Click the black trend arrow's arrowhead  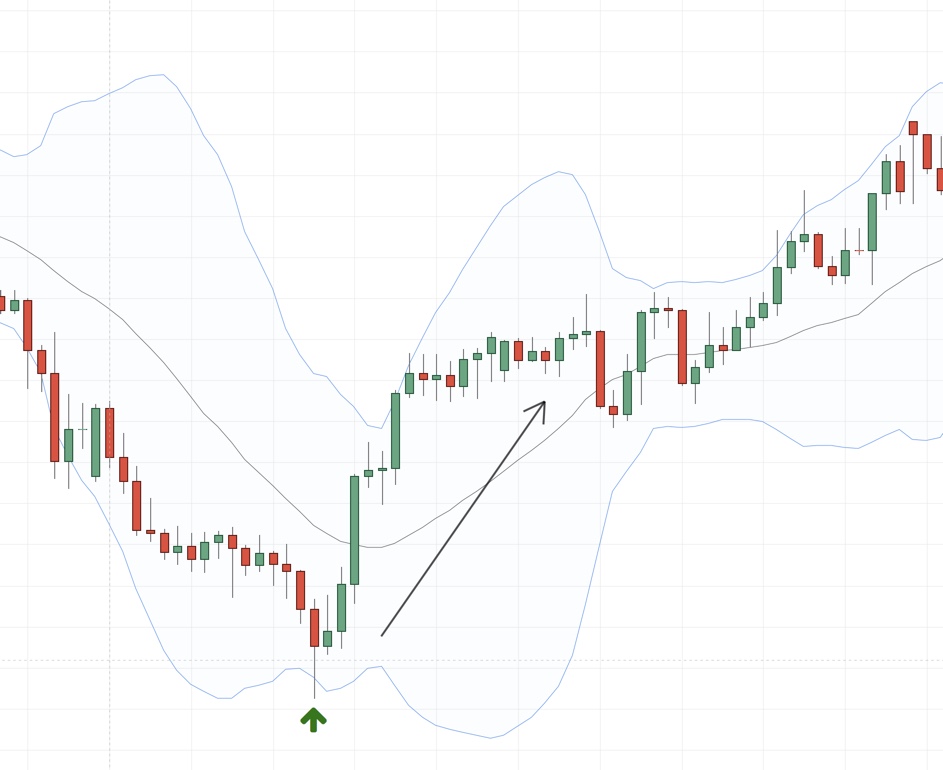[542, 404]
